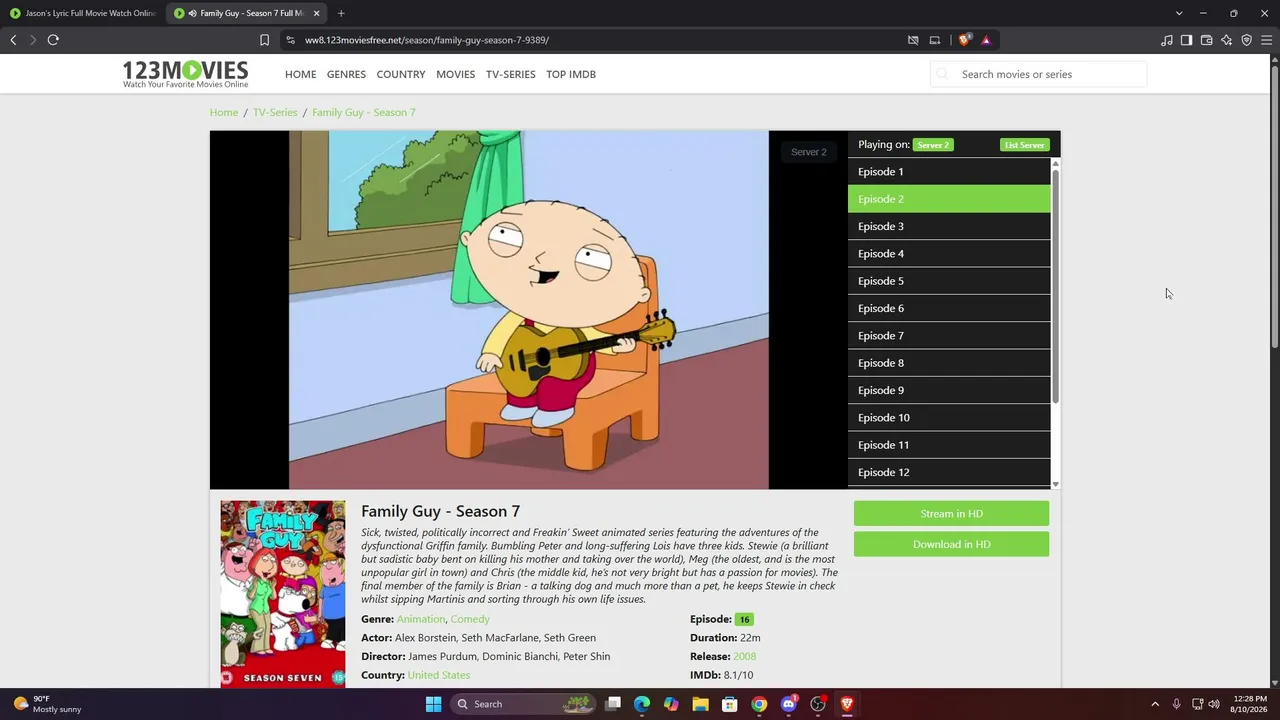The image size is (1280, 720).
Task: Select Episode 1
Action: [x=949, y=172]
